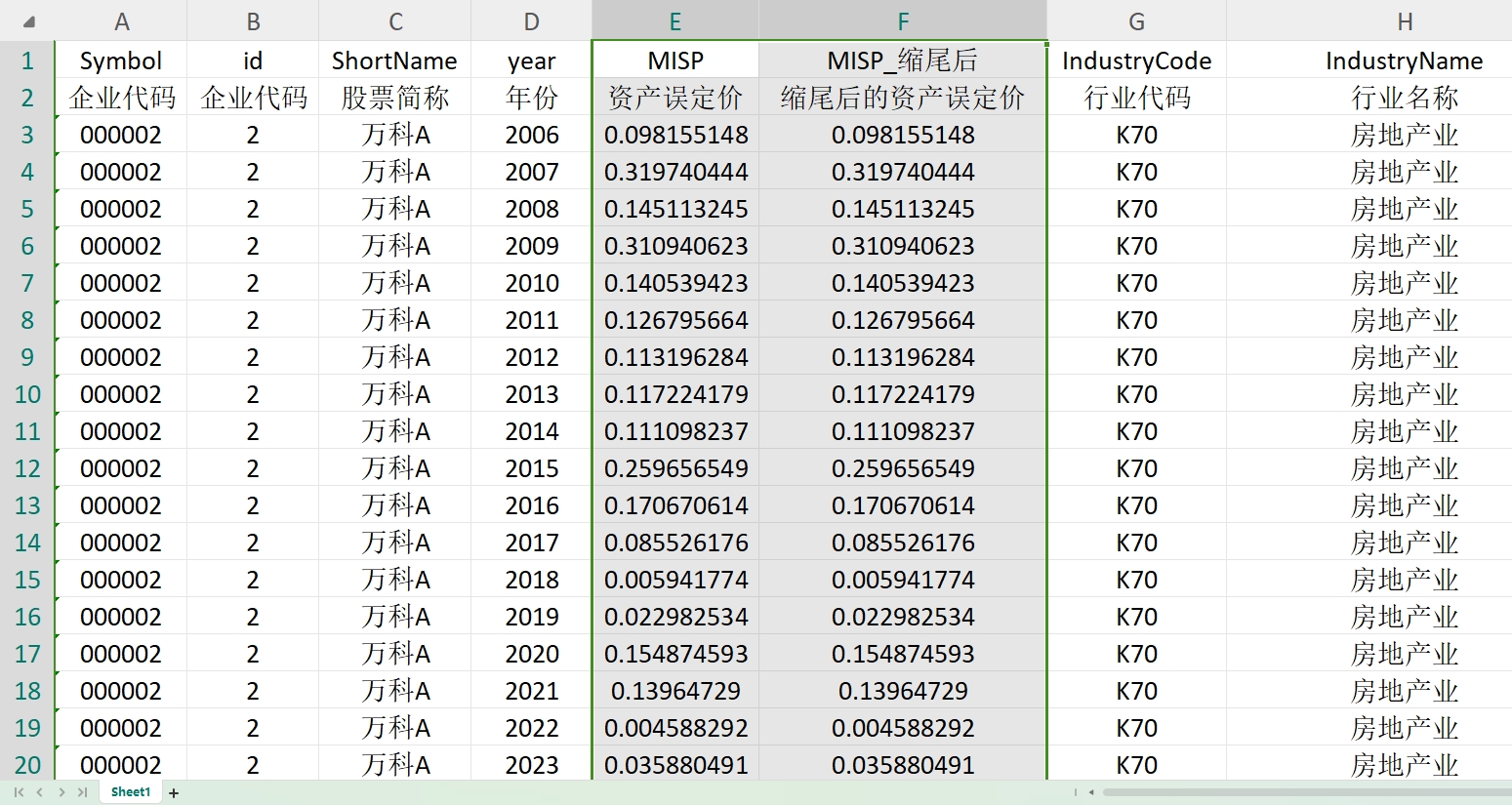The width and height of the screenshot is (1512, 805).
Task: Click the "年份" cell
Action: click(x=532, y=98)
